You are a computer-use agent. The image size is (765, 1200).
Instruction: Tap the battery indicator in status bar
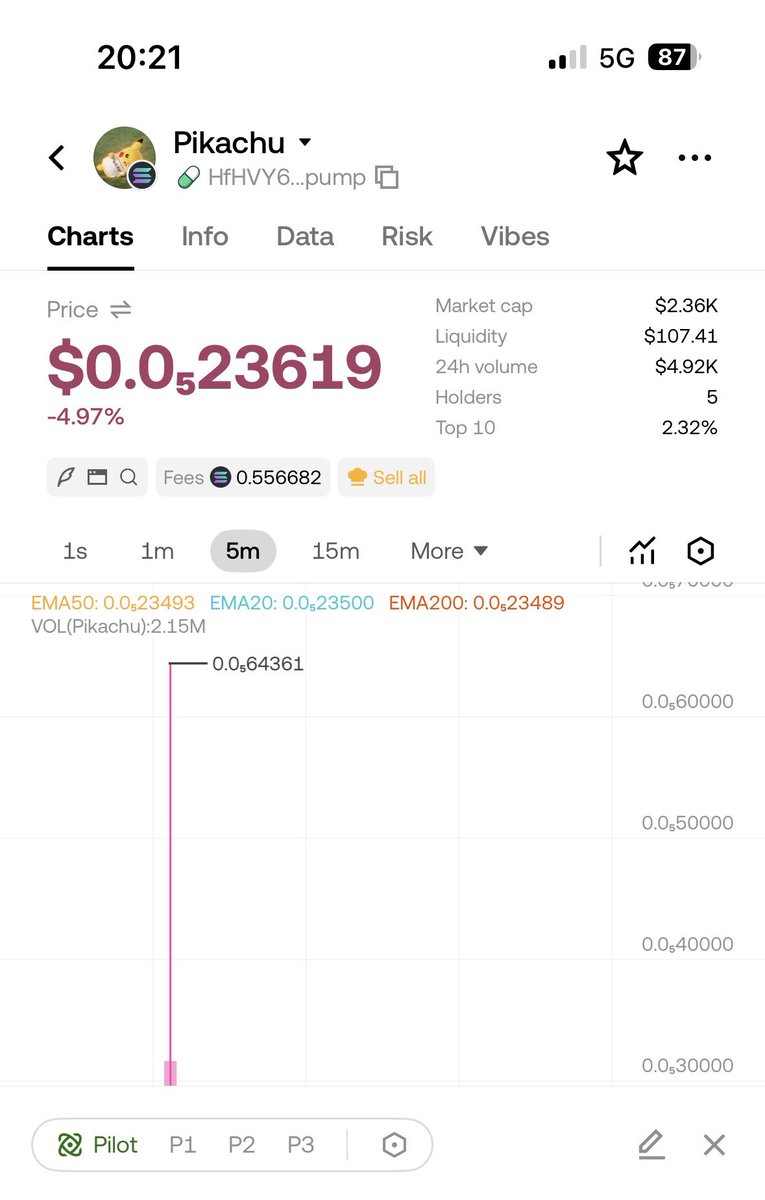[675, 58]
